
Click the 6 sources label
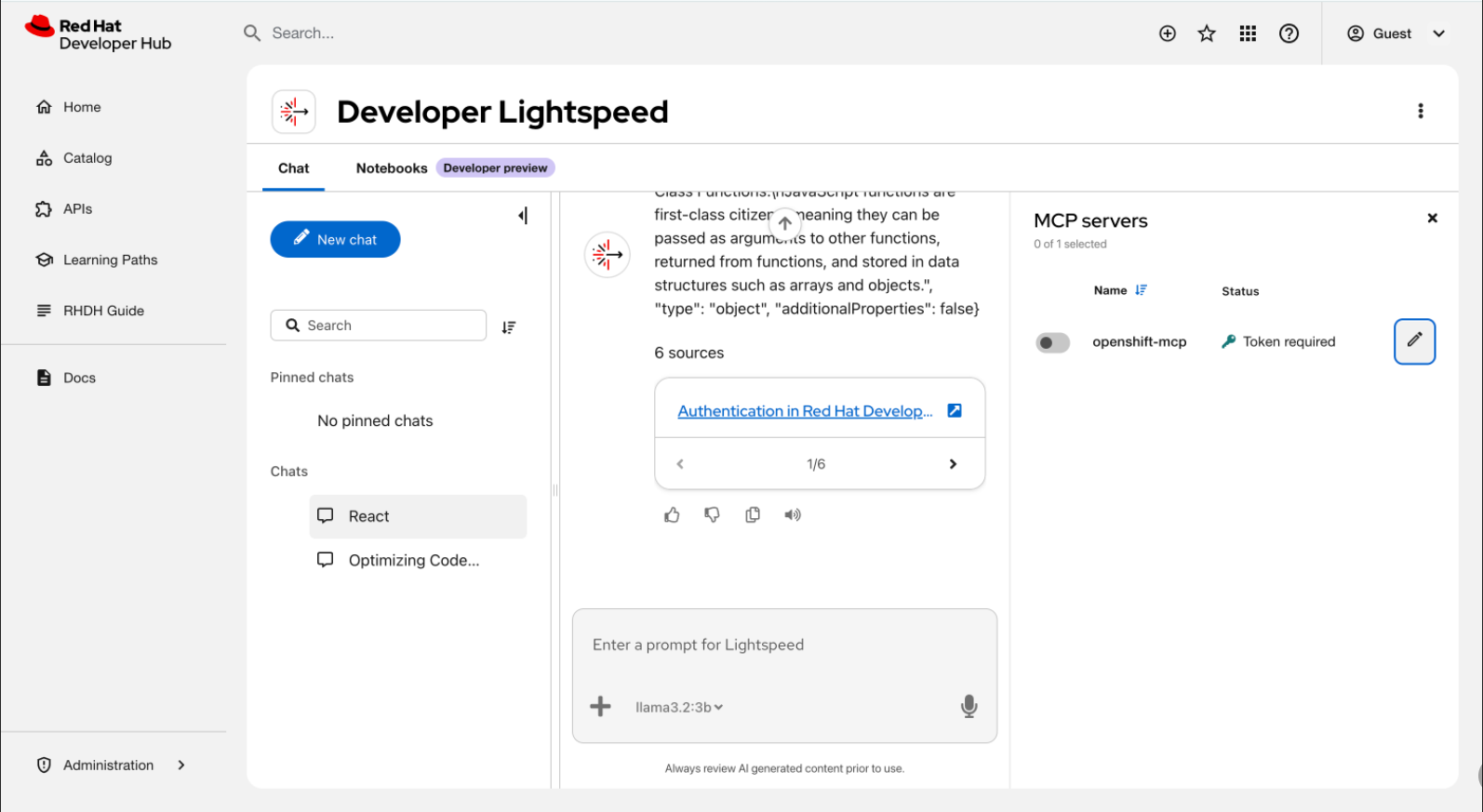(x=688, y=353)
